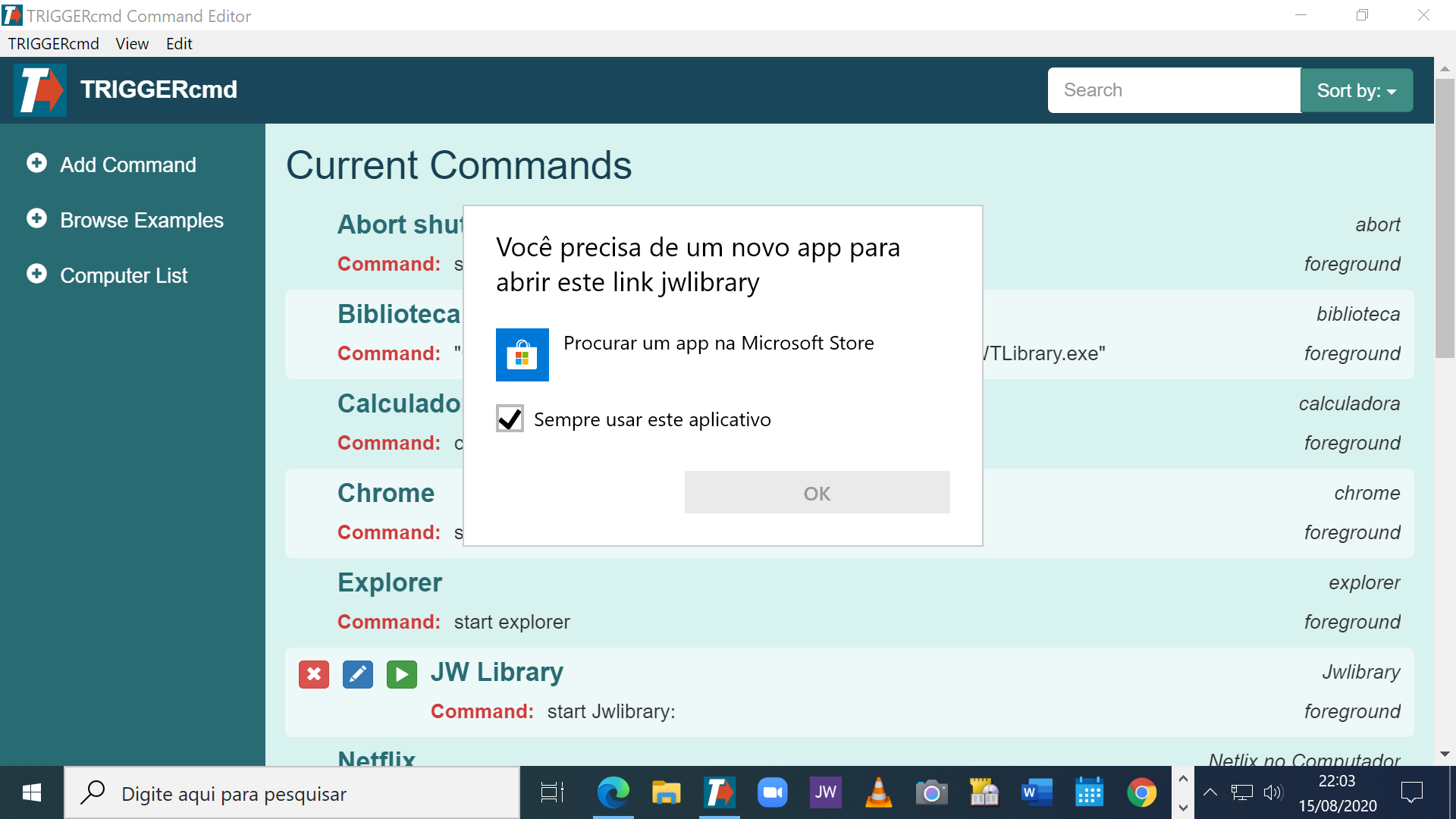Open Browse Examples page
Screen dimensions: 1456x819
coord(142,220)
